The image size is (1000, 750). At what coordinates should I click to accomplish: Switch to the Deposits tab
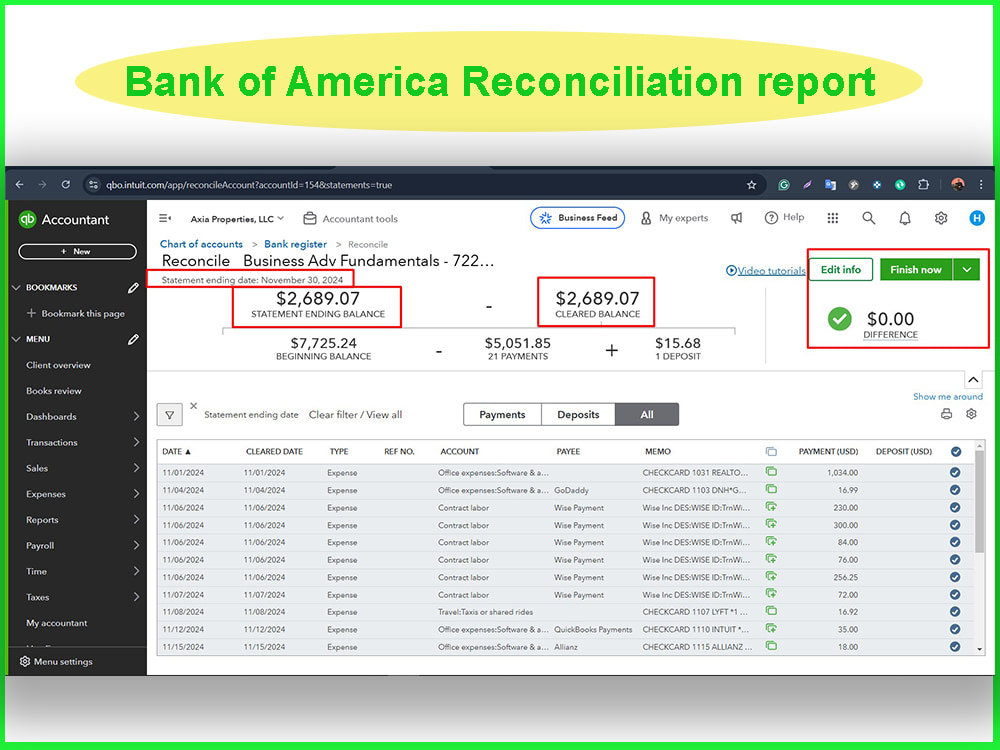(578, 415)
